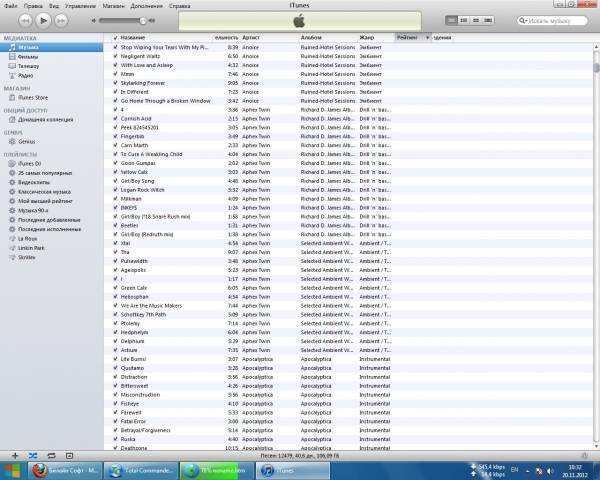This screenshot has width=600, height=480.
Task: Select the Skylarking Forever track row
Action: 348,83
